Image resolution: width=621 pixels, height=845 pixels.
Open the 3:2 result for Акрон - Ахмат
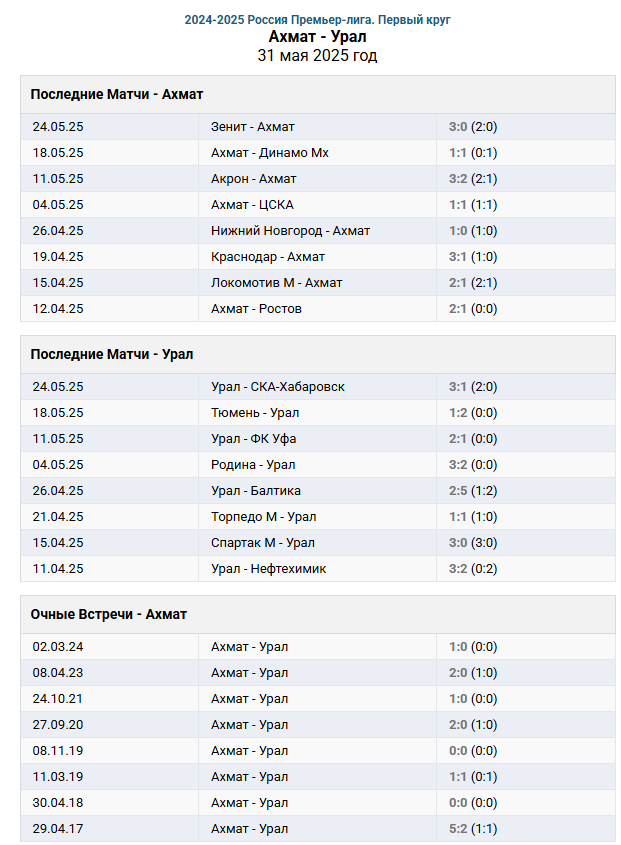(458, 178)
